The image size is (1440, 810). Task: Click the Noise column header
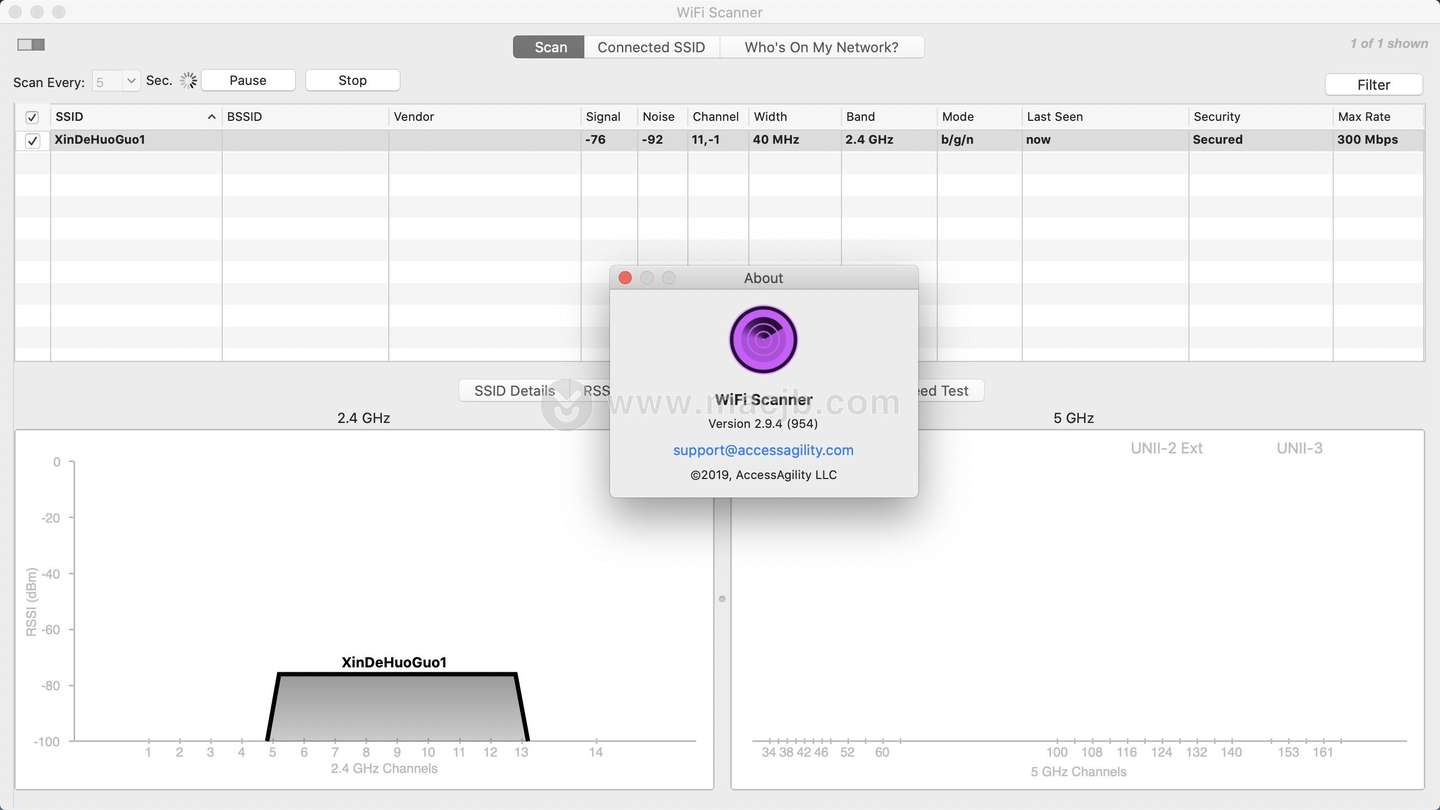[662, 117]
